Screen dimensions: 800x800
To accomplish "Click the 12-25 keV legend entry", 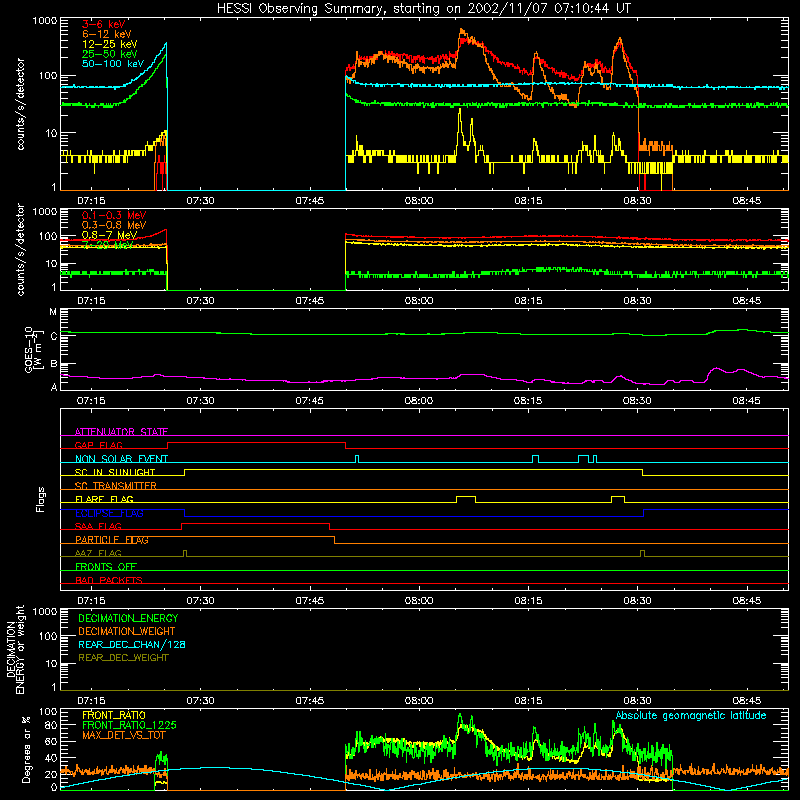I will [x=110, y=44].
